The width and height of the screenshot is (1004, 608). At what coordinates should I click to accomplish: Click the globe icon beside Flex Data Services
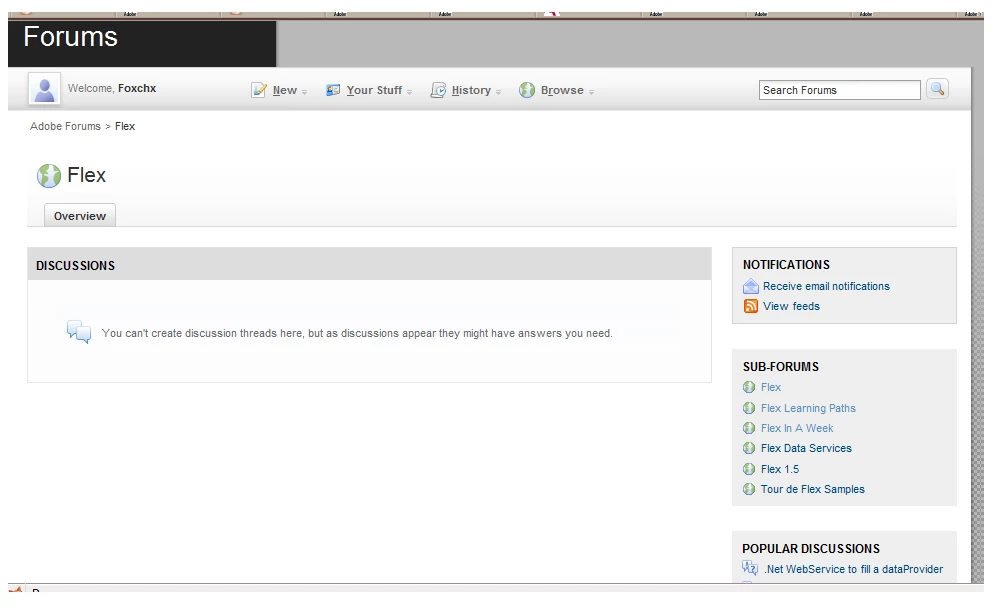[x=749, y=448]
